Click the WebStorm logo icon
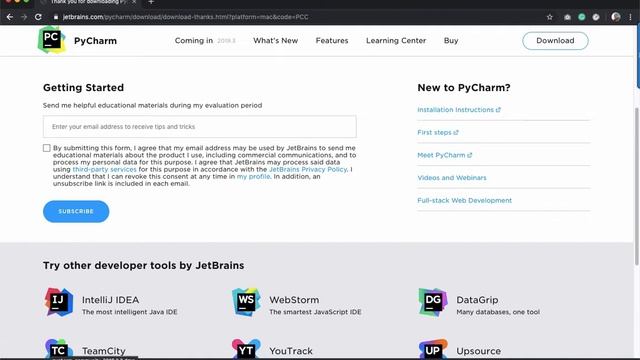Image resolution: width=640 pixels, height=360 pixels. tap(246, 302)
